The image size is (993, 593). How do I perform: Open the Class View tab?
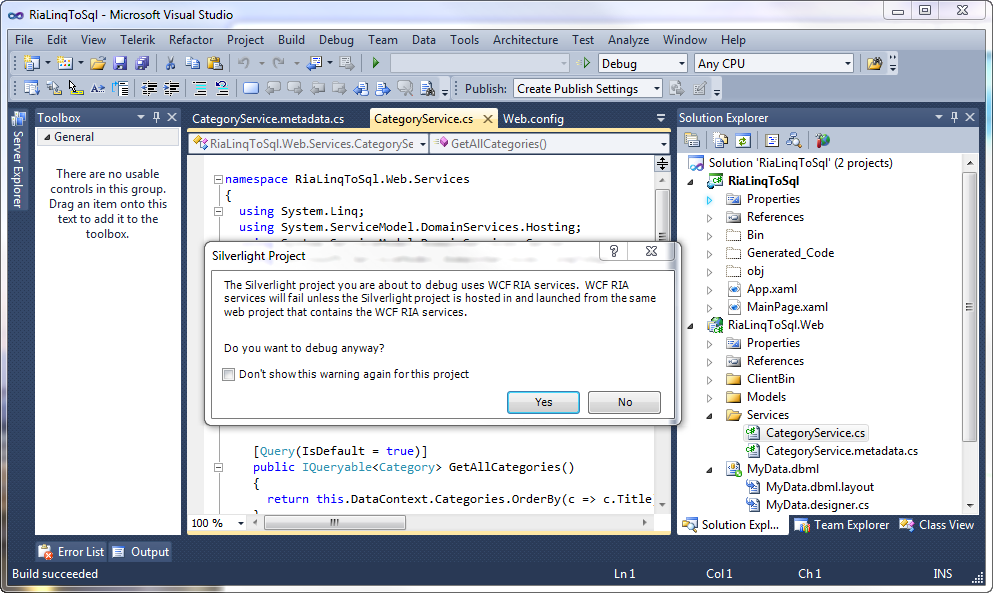click(937, 525)
